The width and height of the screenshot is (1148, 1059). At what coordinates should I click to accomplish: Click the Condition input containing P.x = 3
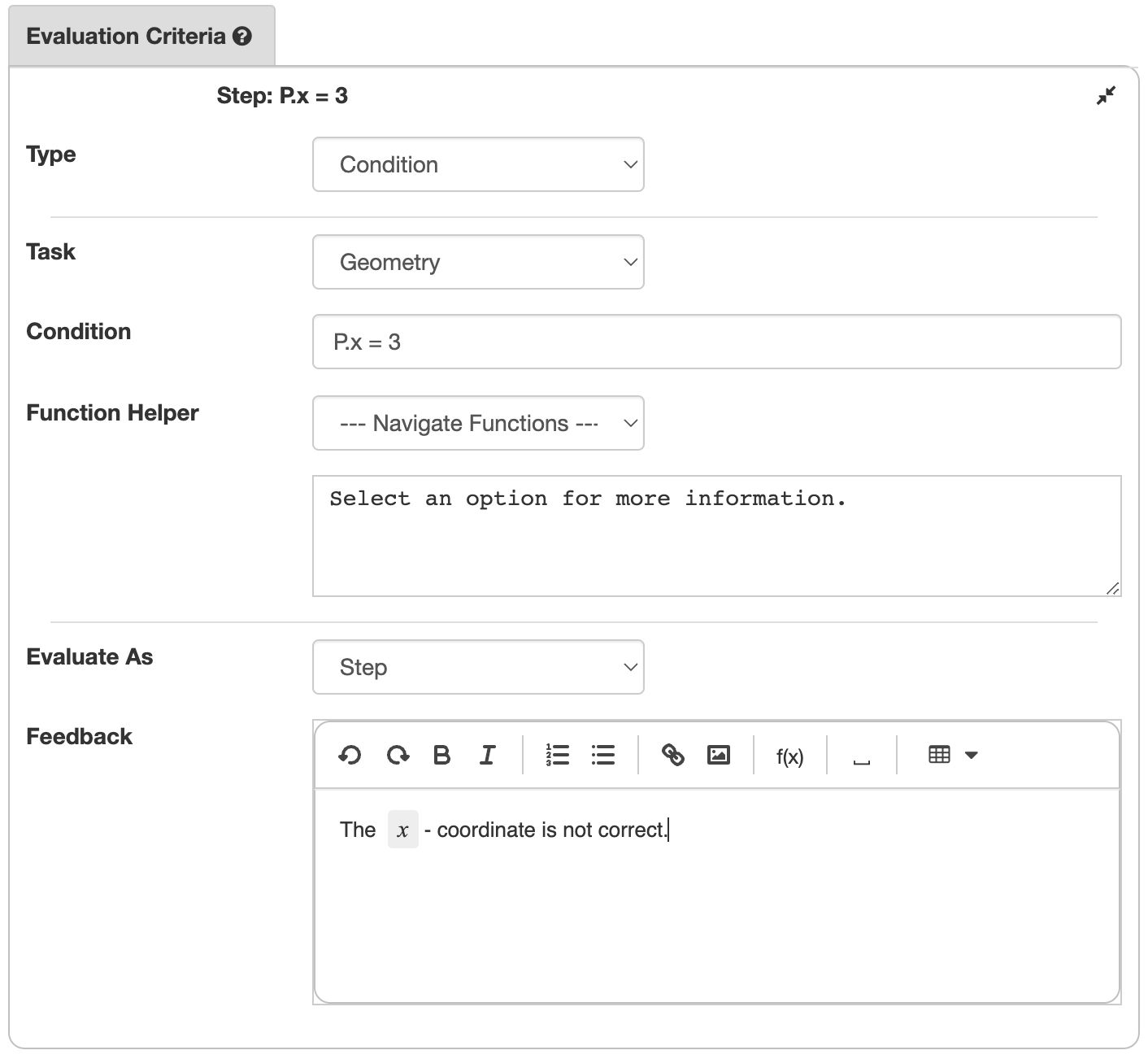(x=715, y=342)
